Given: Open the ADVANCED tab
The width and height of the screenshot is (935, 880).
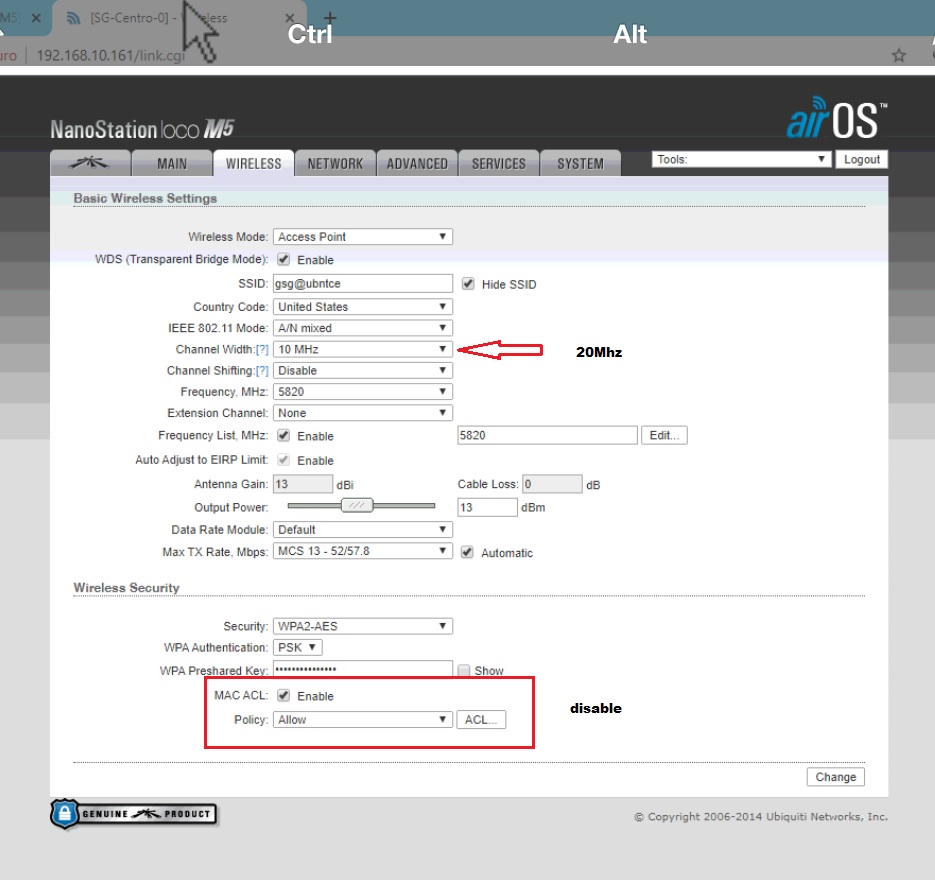Looking at the screenshot, I should point(417,163).
